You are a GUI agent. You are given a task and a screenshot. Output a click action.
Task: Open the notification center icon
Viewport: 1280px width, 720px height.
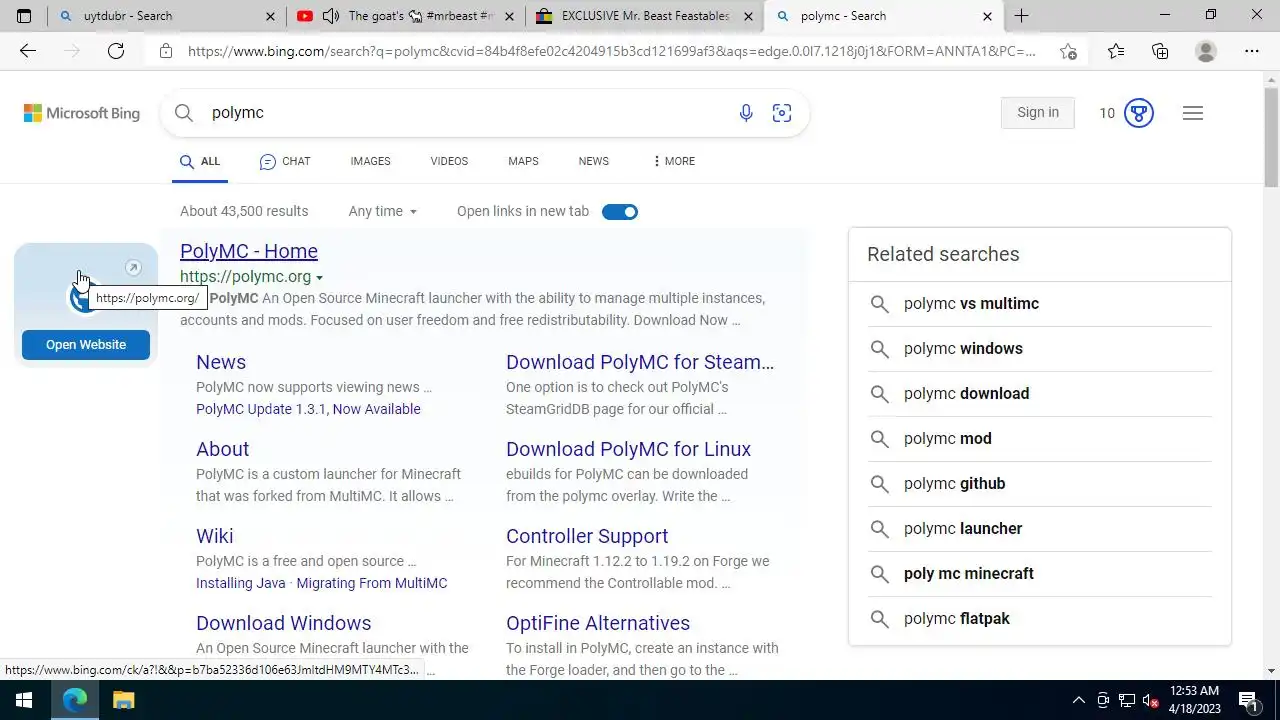pos(1248,700)
